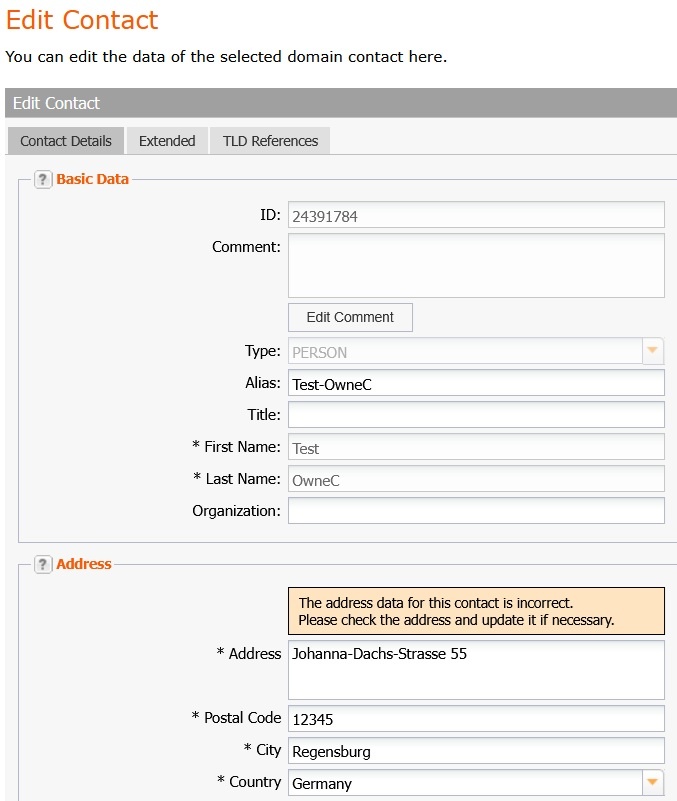Click the City field showing Regensburg
The image size is (677, 801).
tap(476, 750)
